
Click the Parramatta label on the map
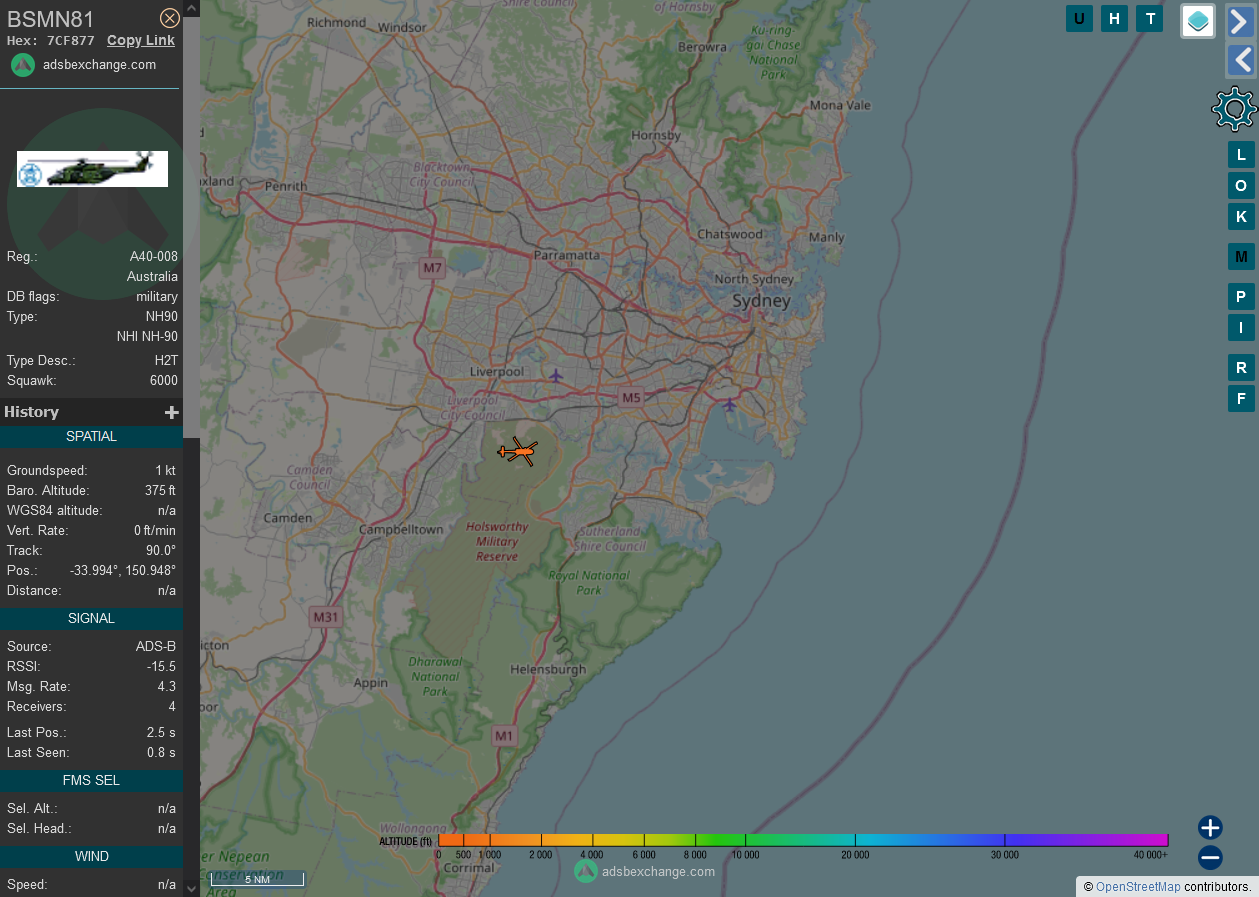(x=566, y=255)
